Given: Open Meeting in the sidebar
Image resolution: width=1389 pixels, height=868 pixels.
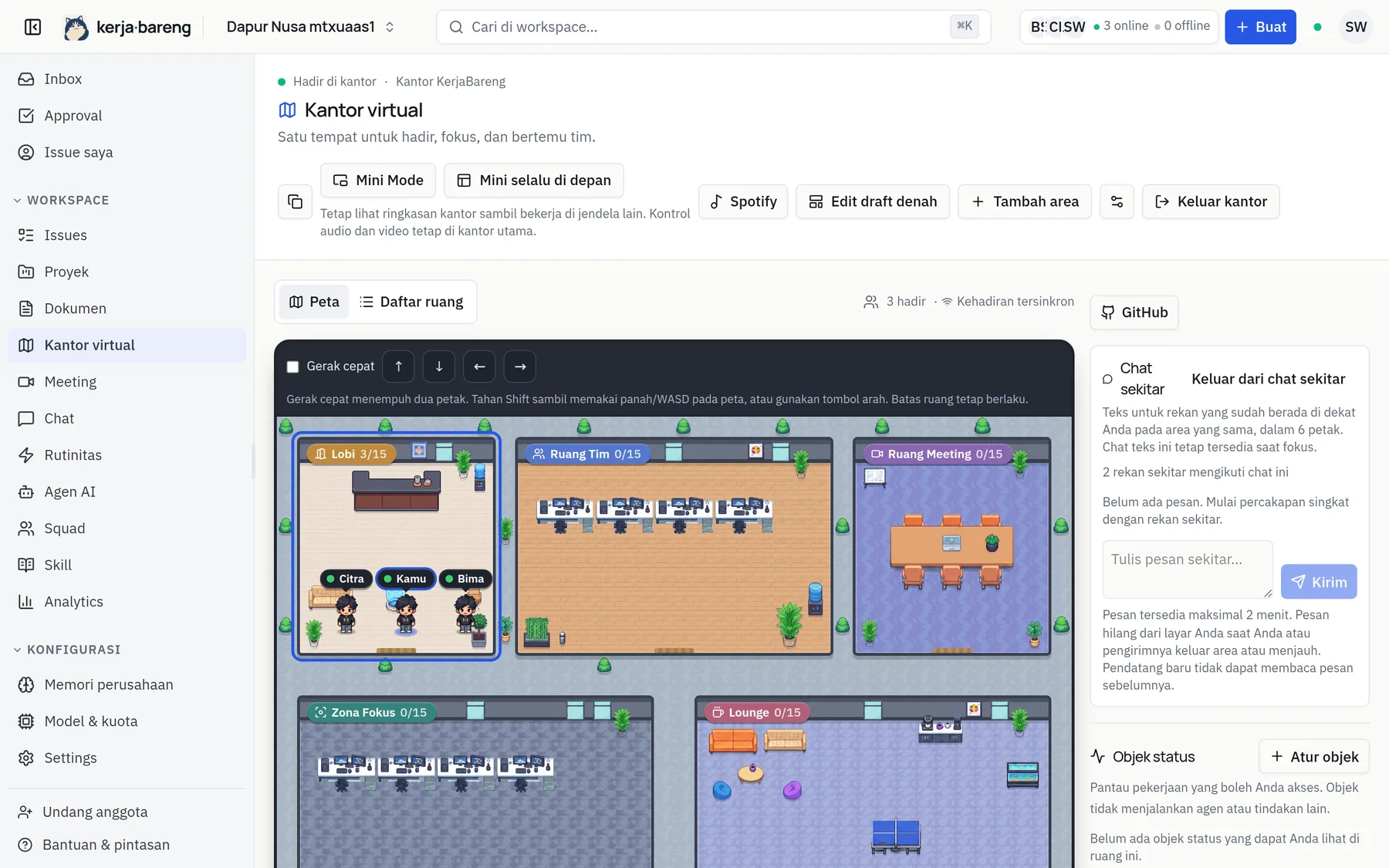Looking at the screenshot, I should point(127,382).
